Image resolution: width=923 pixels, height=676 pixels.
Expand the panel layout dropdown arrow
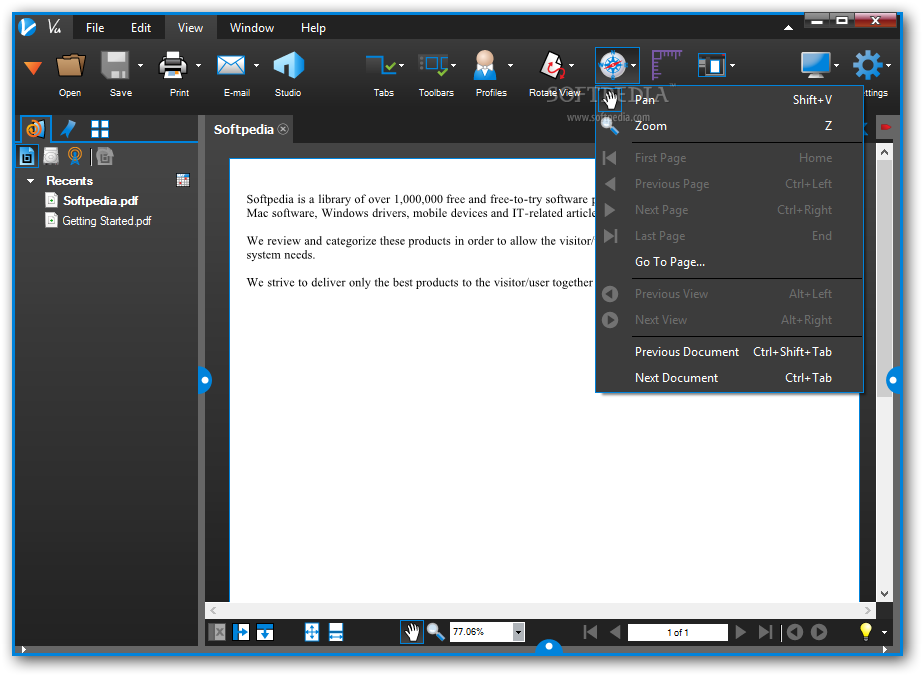pos(732,65)
